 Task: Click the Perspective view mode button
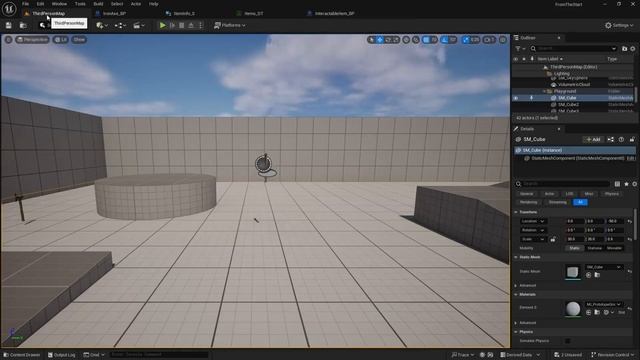point(32,40)
